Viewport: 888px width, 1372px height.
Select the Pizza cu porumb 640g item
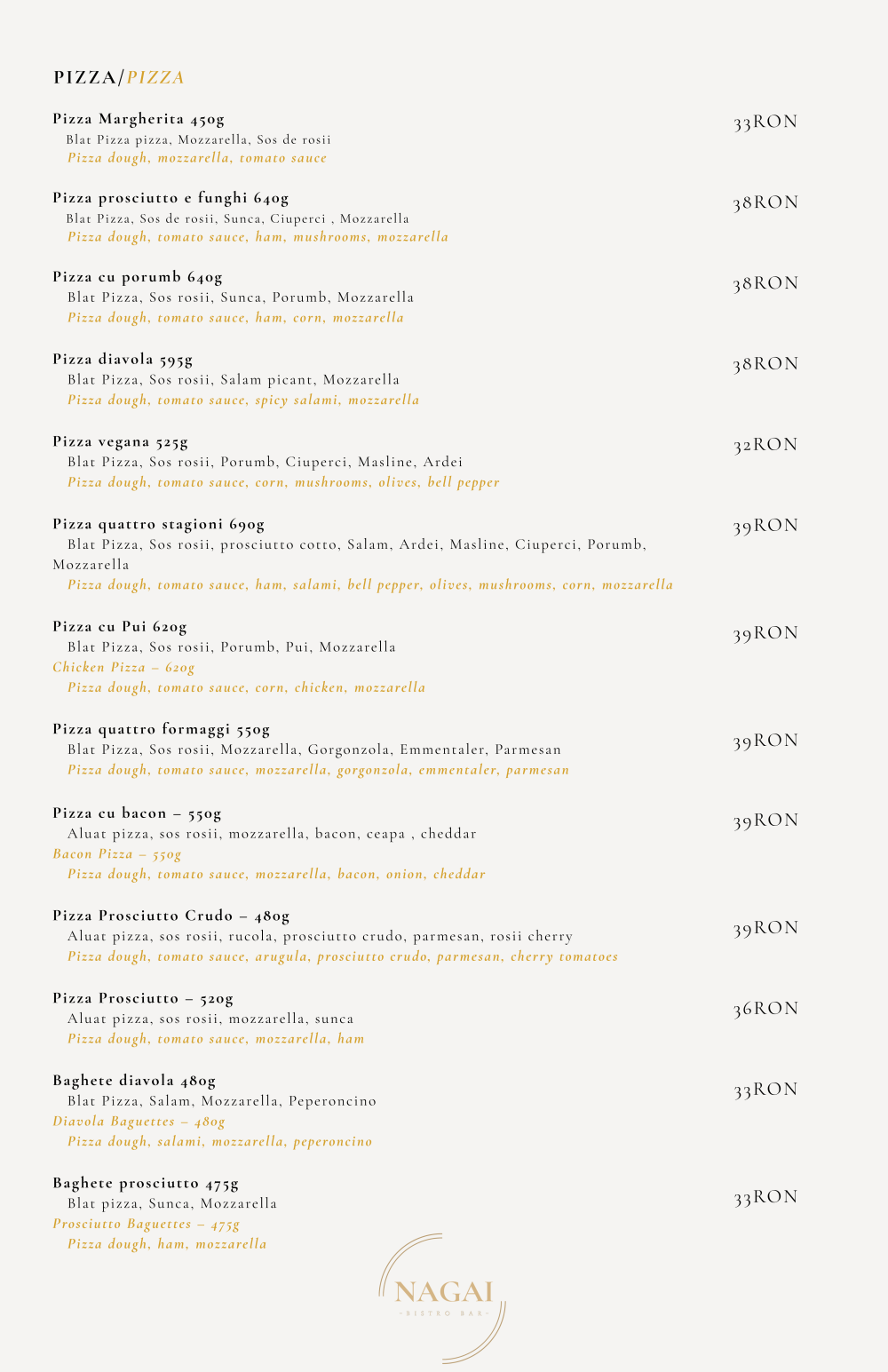pos(138,277)
